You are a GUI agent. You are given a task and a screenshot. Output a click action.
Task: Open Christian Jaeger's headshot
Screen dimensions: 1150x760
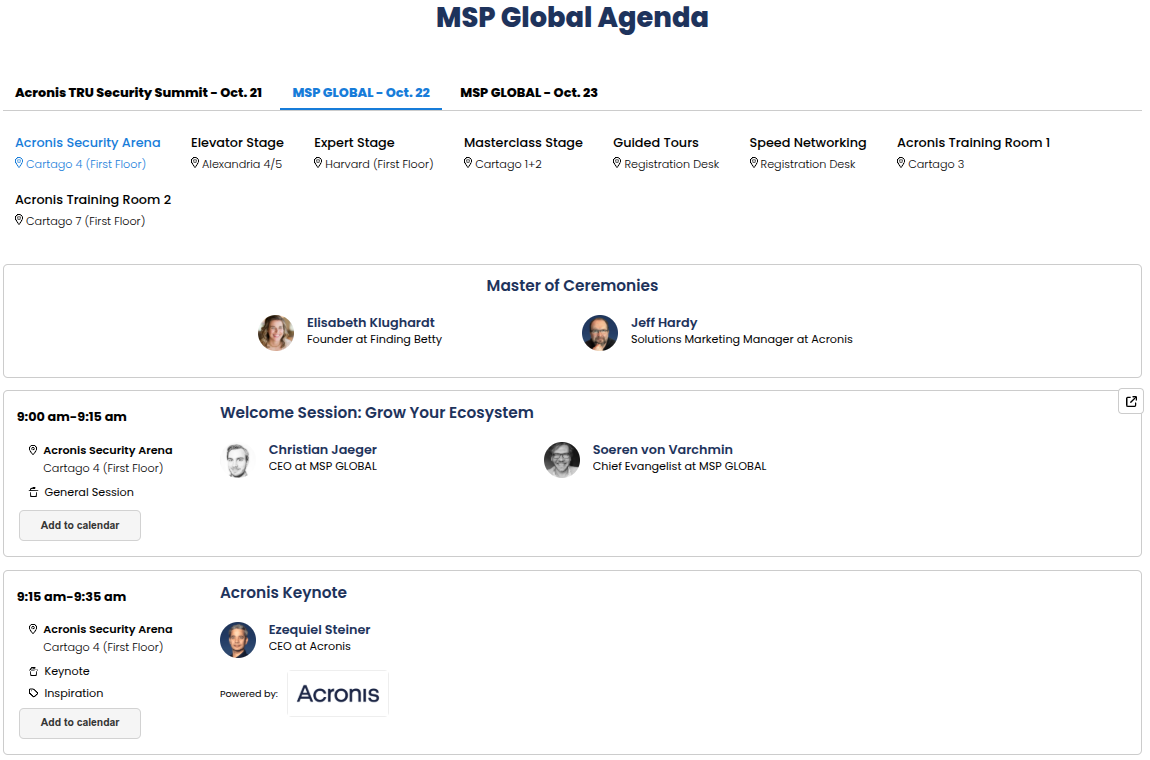238,459
